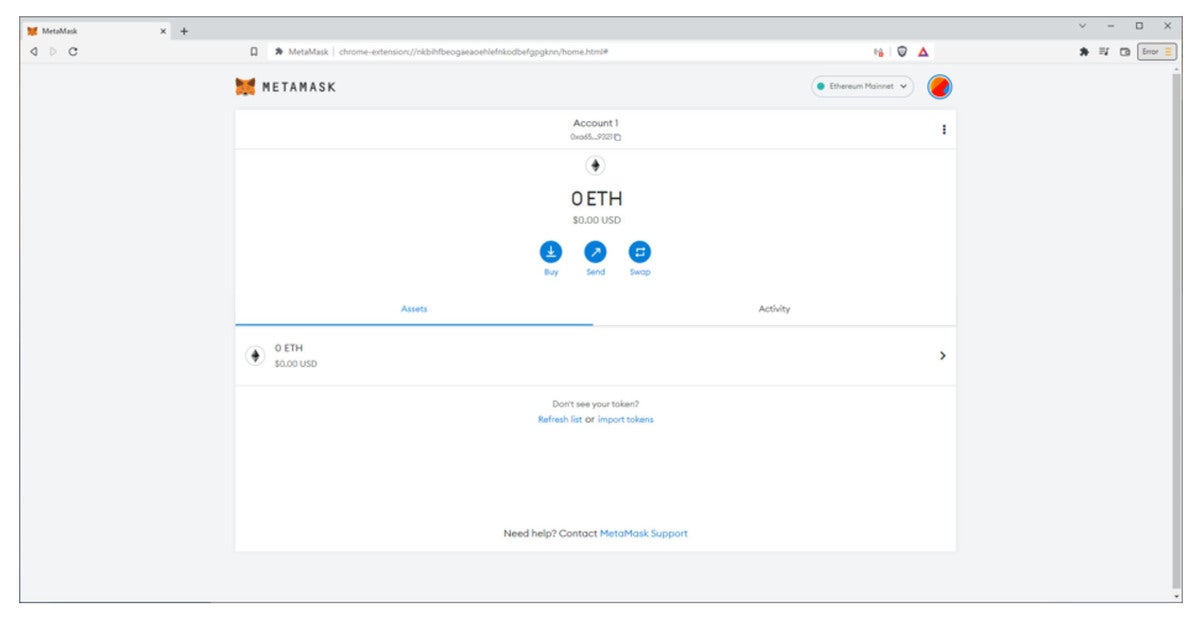Copy the account address 0xa65...9321
This screenshot has height=630, width=1199.
coord(595,137)
